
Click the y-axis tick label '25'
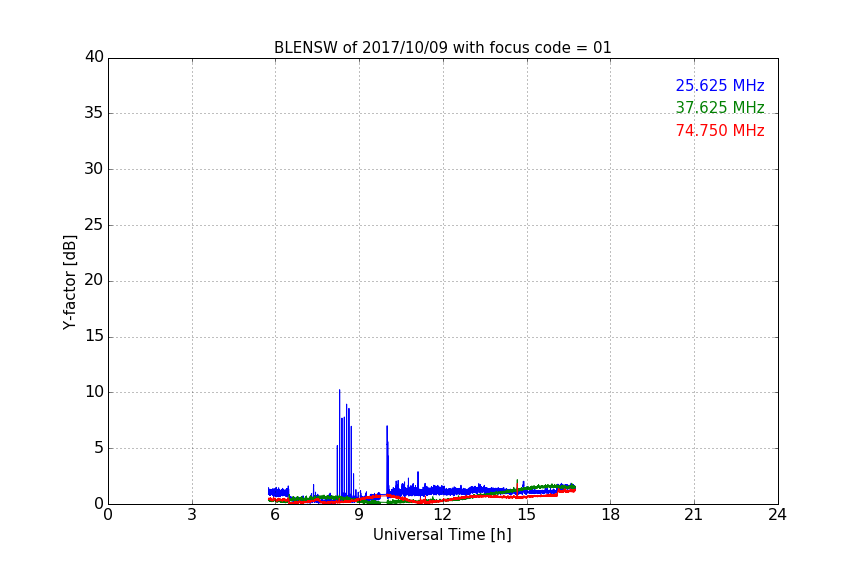[94, 224]
